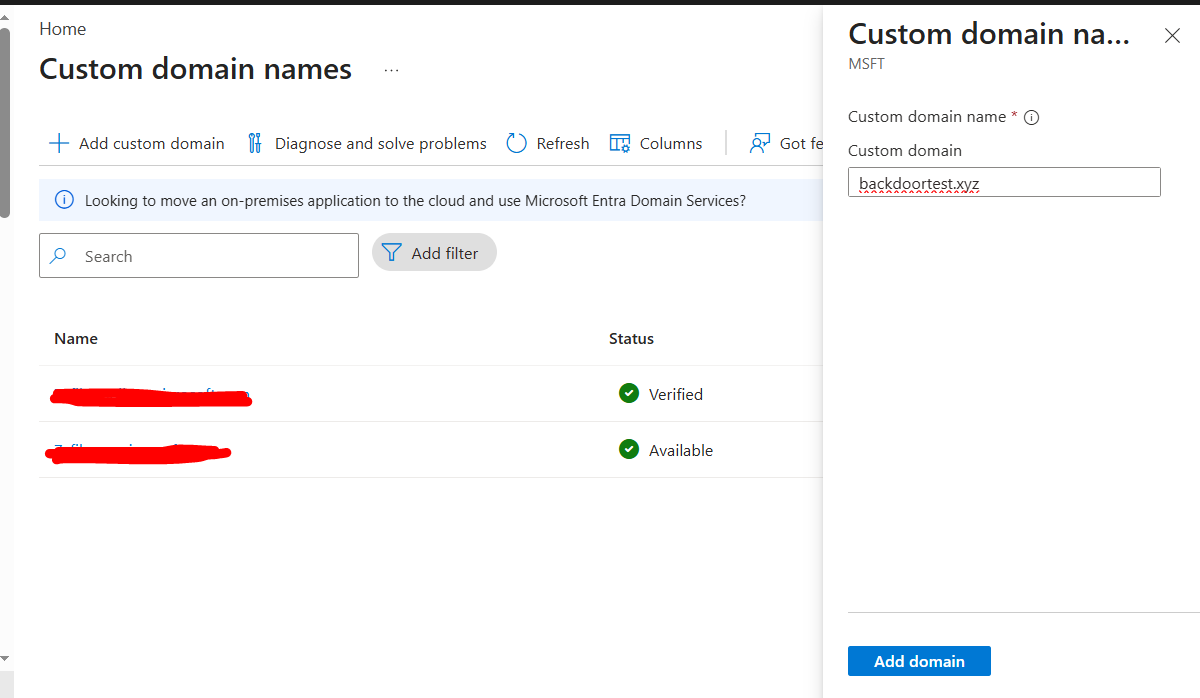Open the ellipsis menu beside page title

pyautogui.click(x=391, y=70)
